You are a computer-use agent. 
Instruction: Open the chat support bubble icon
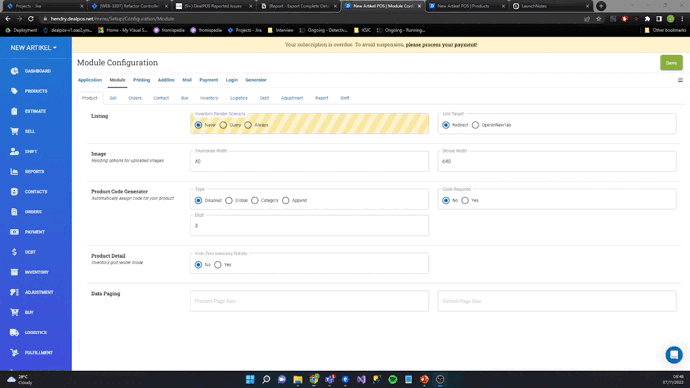coord(674,355)
